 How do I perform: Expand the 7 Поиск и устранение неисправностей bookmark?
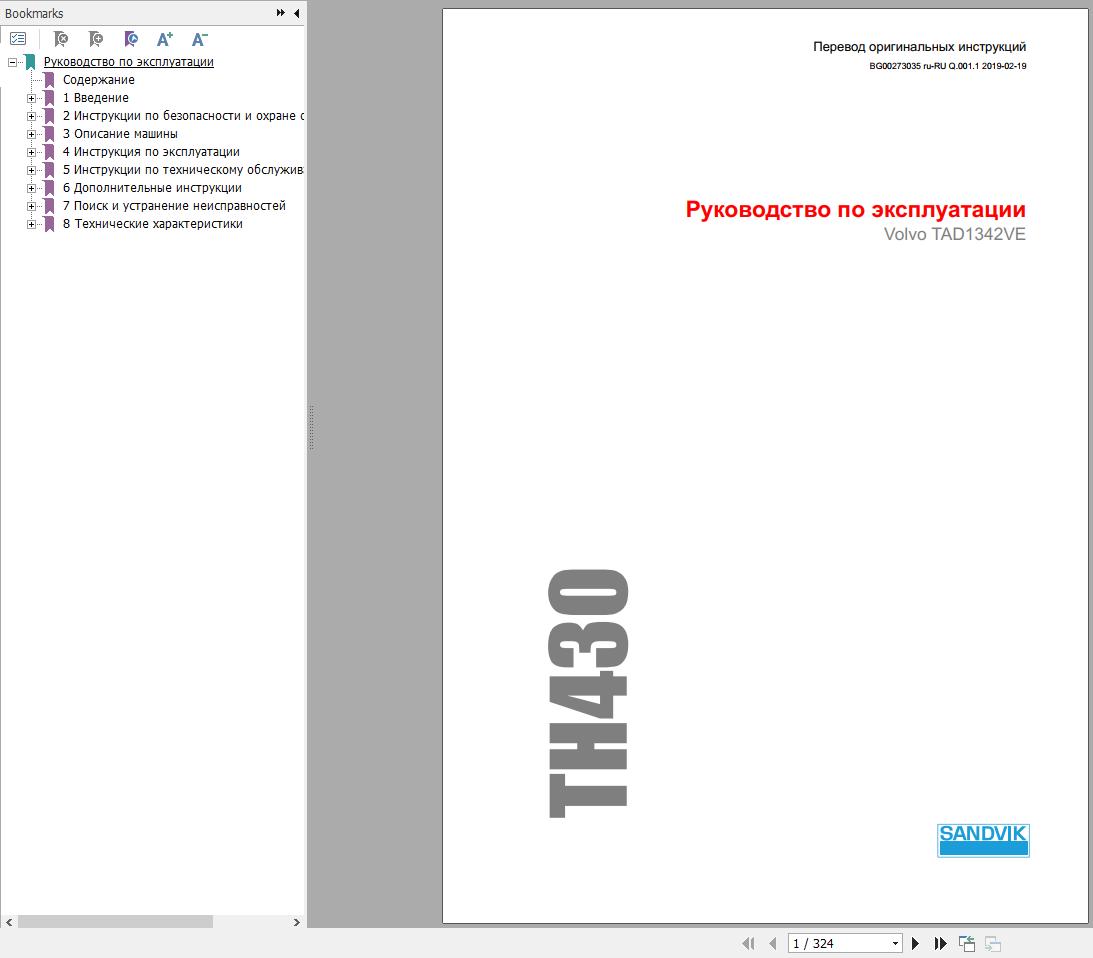point(31,206)
